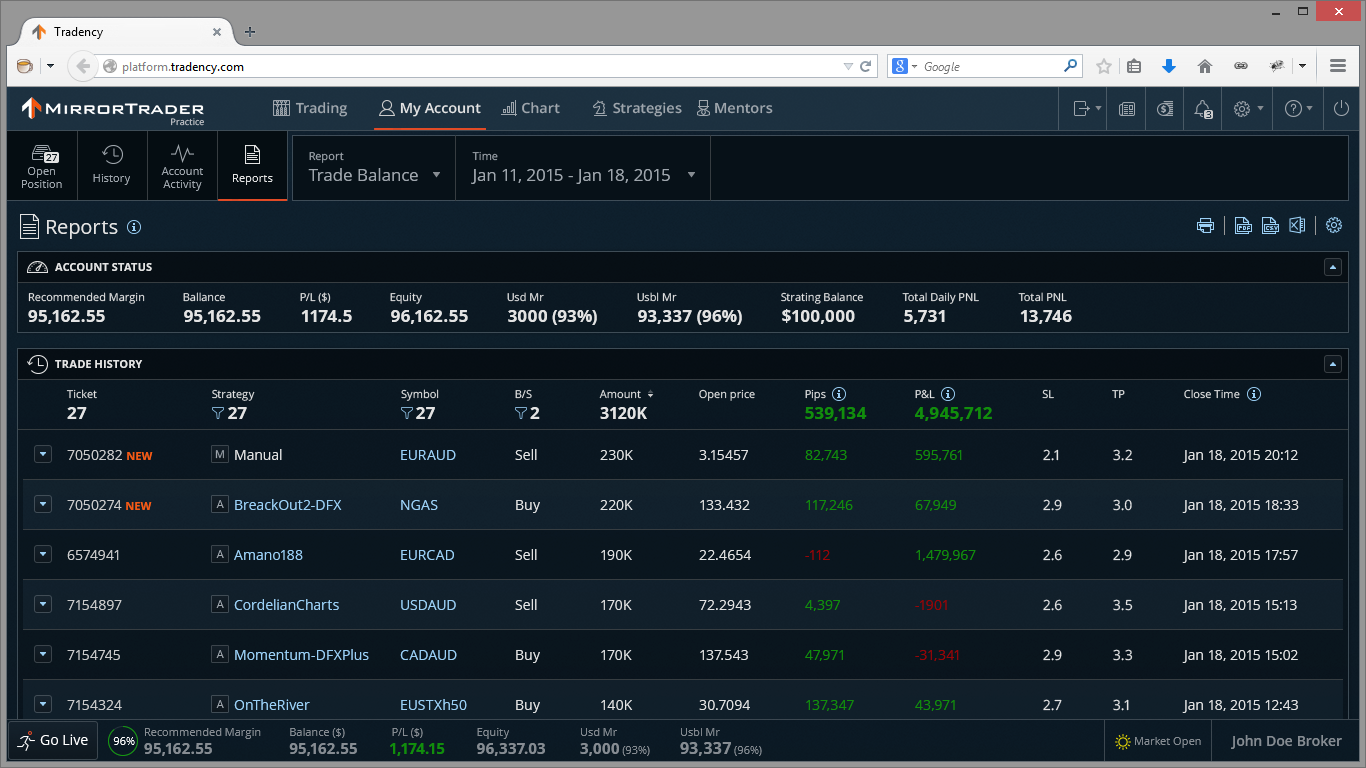
Task: Open the History sub-tab
Action: point(112,167)
